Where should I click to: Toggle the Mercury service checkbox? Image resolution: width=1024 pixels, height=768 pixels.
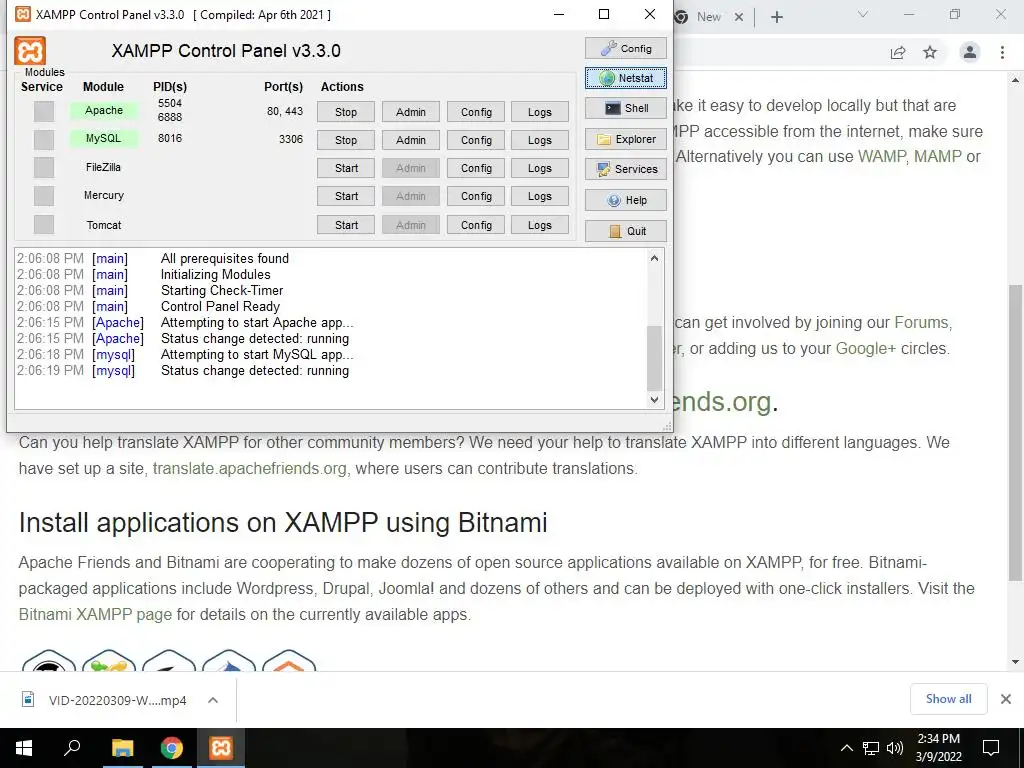click(44, 196)
